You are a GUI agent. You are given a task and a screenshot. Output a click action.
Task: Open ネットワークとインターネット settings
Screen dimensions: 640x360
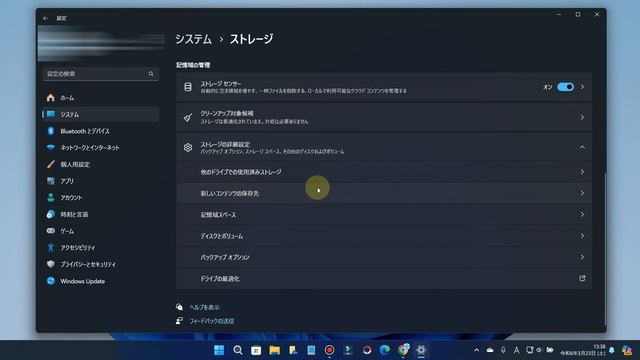pos(100,148)
